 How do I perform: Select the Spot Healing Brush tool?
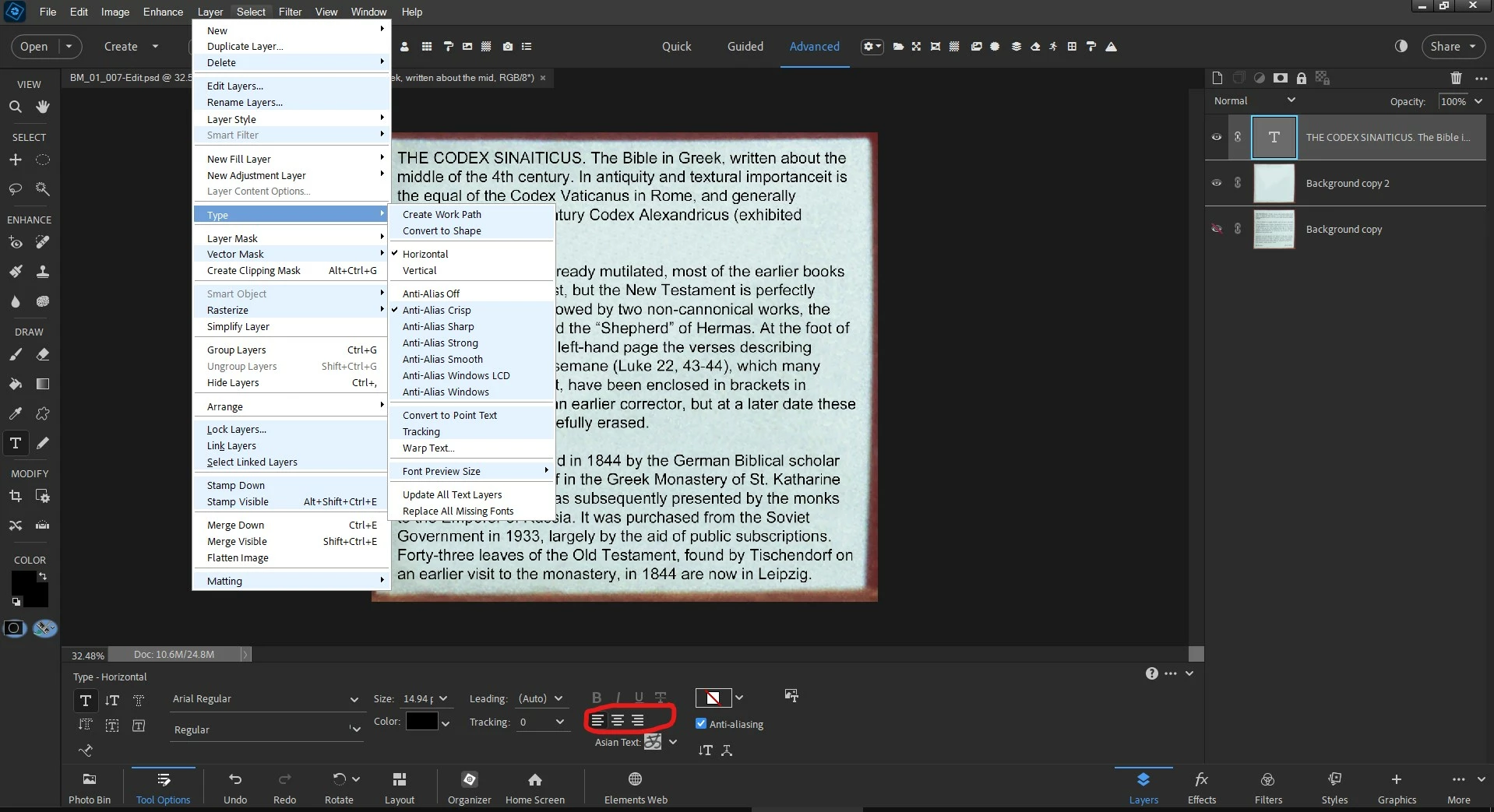tap(43, 242)
